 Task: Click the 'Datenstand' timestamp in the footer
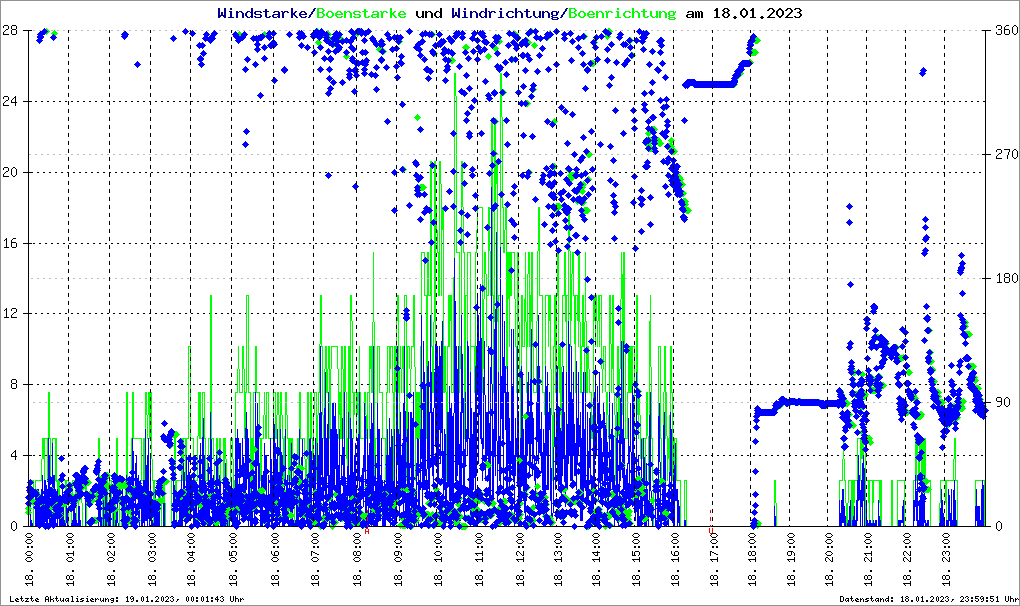tap(924, 598)
